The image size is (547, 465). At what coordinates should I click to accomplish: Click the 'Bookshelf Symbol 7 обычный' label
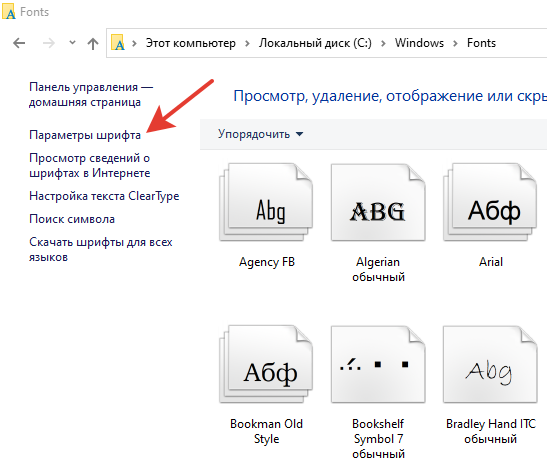[x=378, y=439]
